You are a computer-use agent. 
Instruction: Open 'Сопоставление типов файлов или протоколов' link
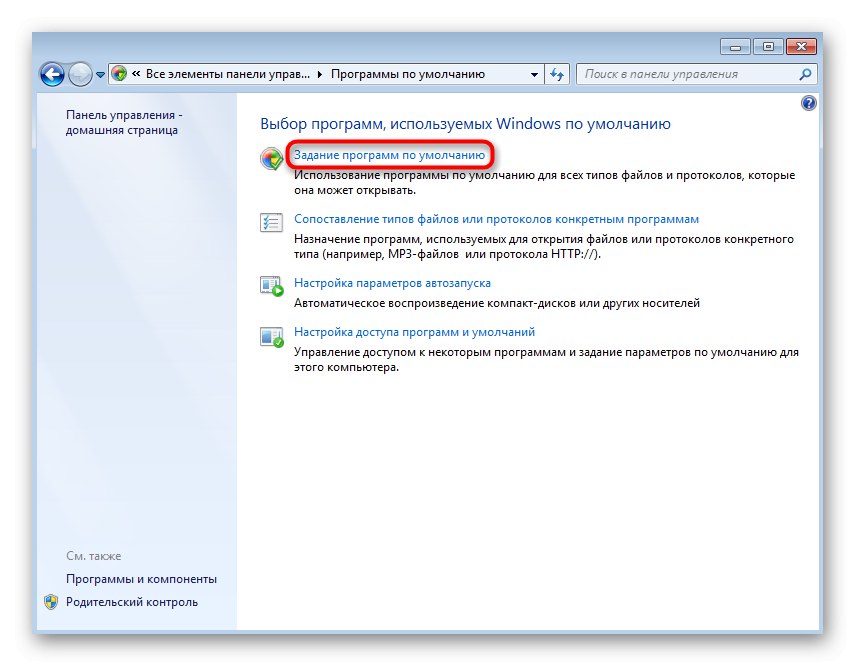pos(496,219)
